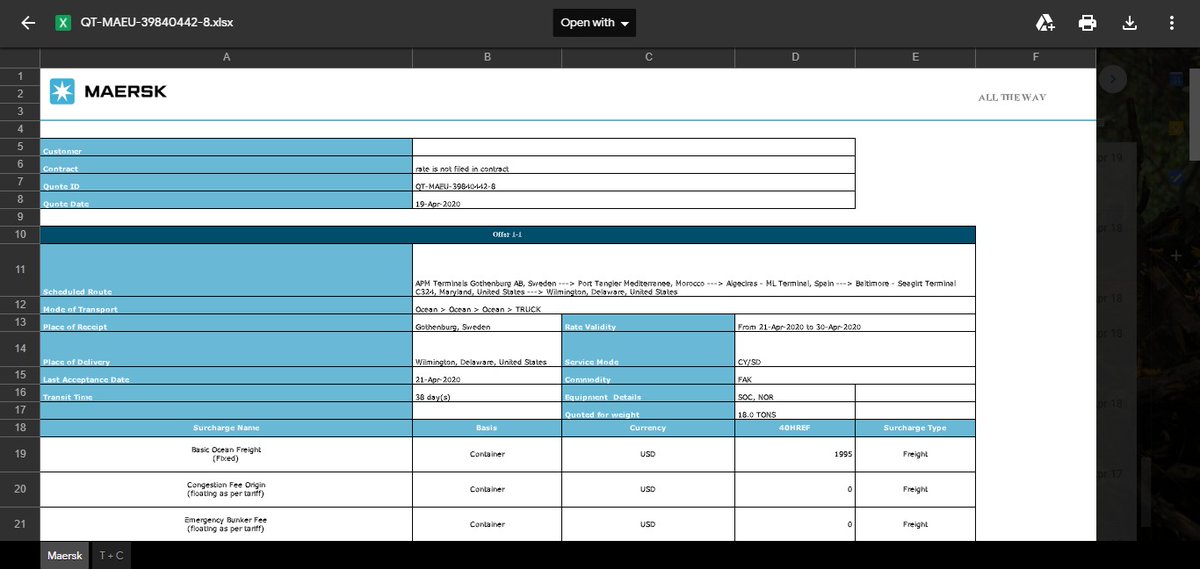This screenshot has height=569, width=1200.
Task: Switch to the T+C sheet tab
Action: (x=110, y=555)
